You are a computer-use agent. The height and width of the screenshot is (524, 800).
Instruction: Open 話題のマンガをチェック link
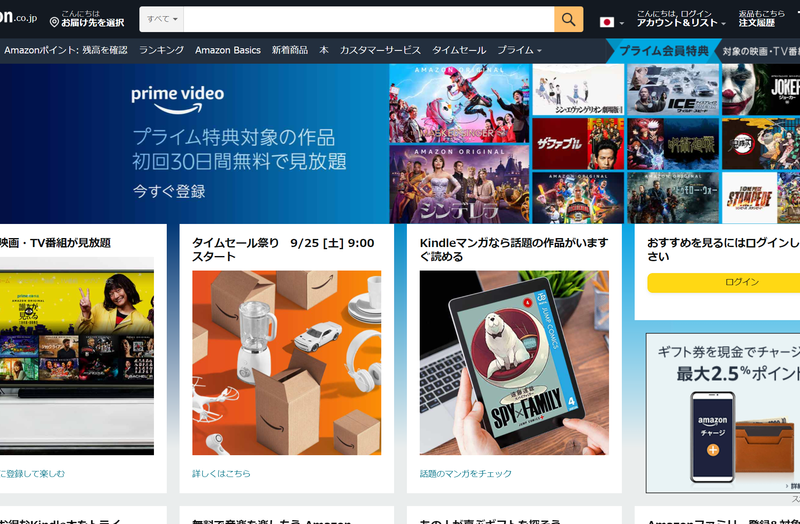click(466, 473)
